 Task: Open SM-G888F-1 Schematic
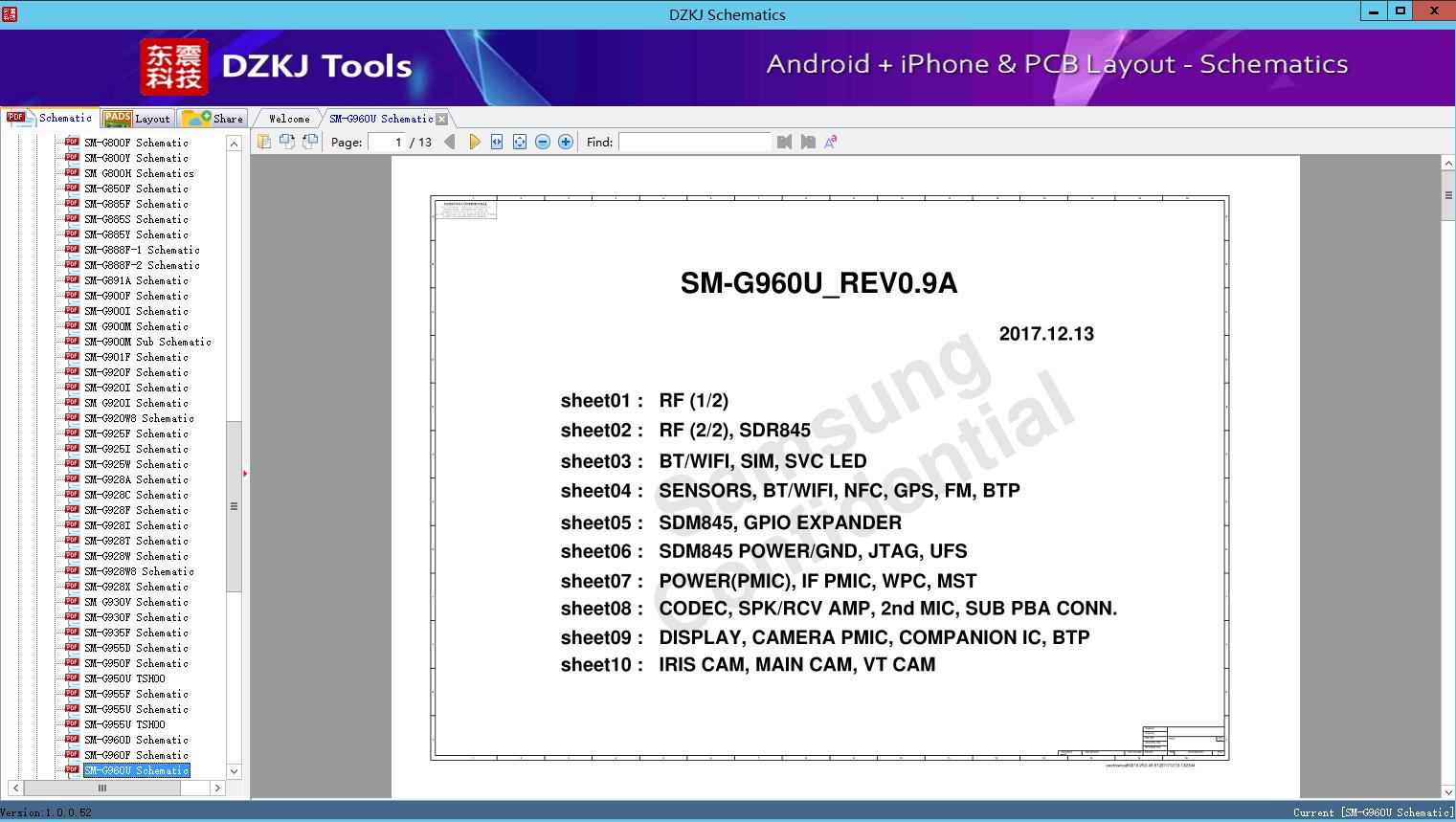pos(142,250)
